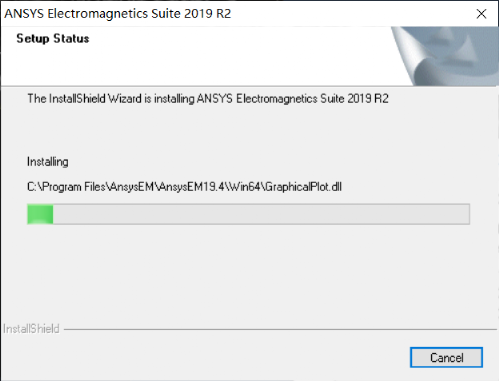Close the ANSYS installer window

481,14
